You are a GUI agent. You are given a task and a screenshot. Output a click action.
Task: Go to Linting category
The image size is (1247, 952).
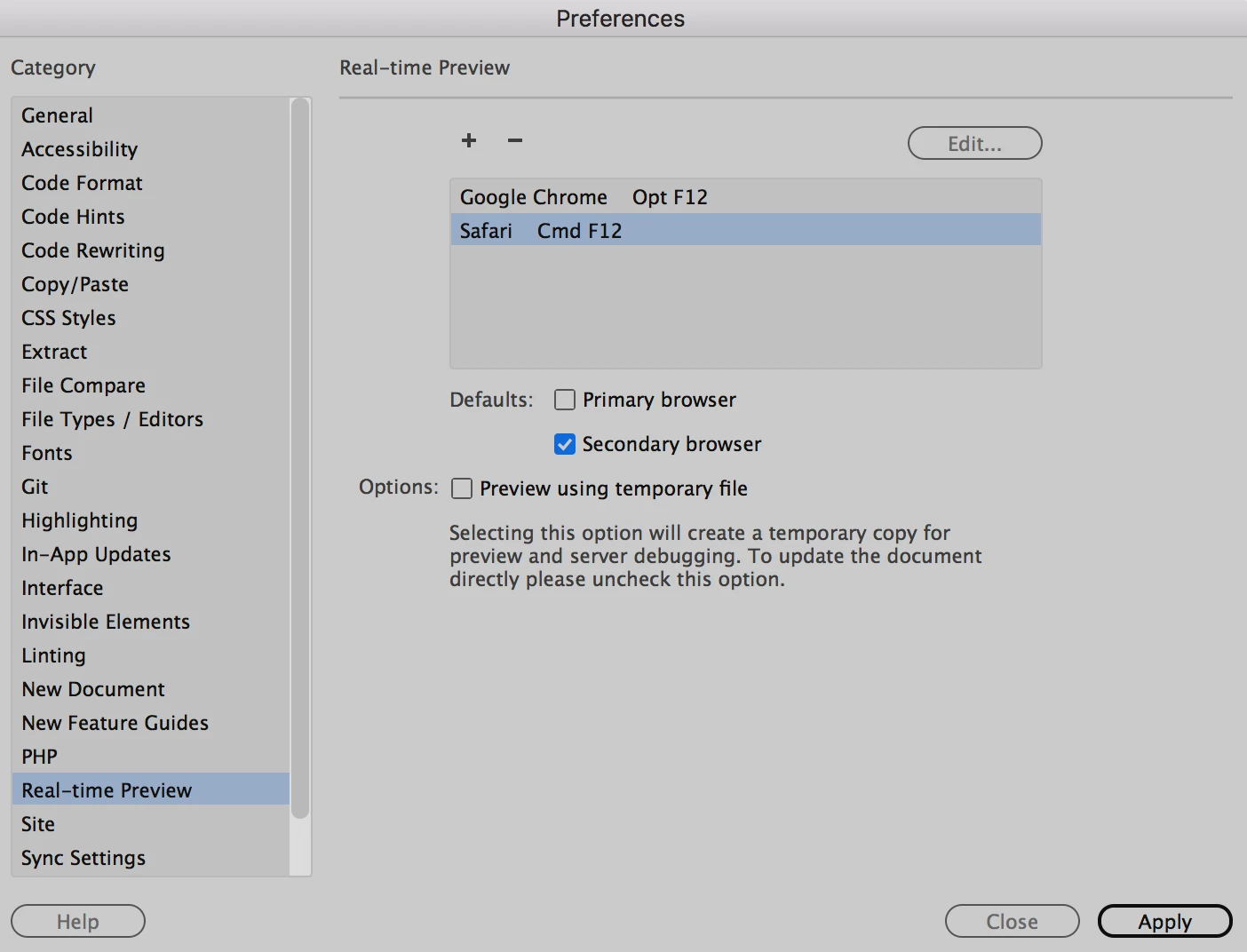pos(54,655)
